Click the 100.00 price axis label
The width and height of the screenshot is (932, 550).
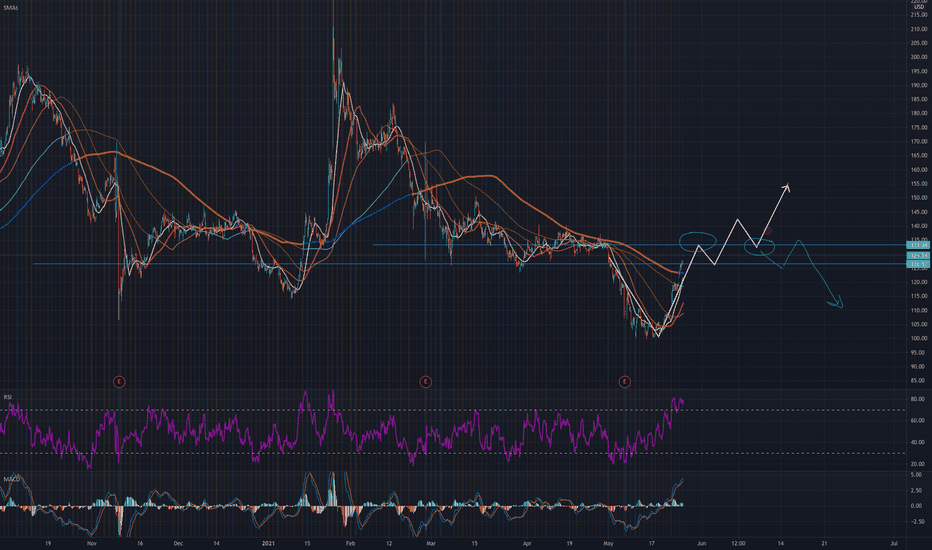click(918, 338)
